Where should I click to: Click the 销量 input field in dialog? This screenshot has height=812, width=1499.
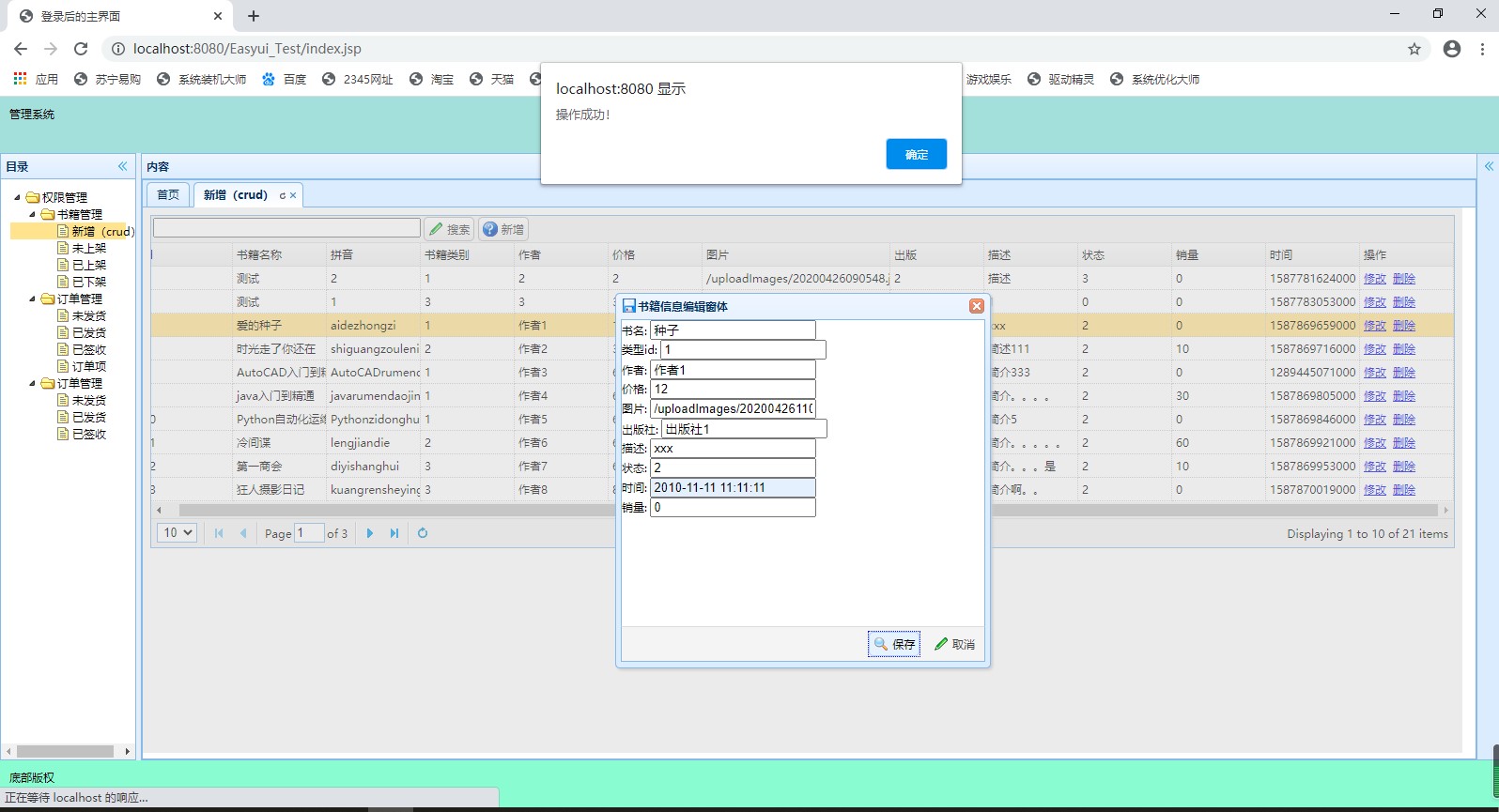click(x=733, y=508)
